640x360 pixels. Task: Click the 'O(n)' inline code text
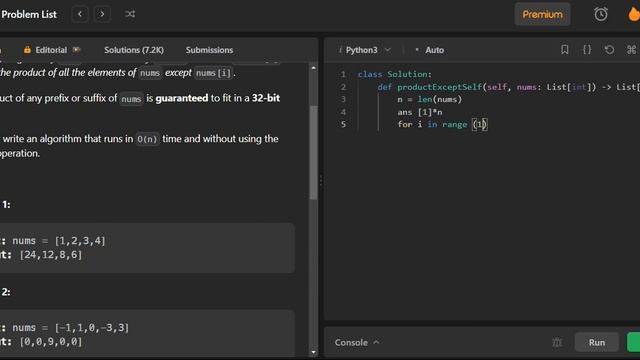tap(147, 139)
